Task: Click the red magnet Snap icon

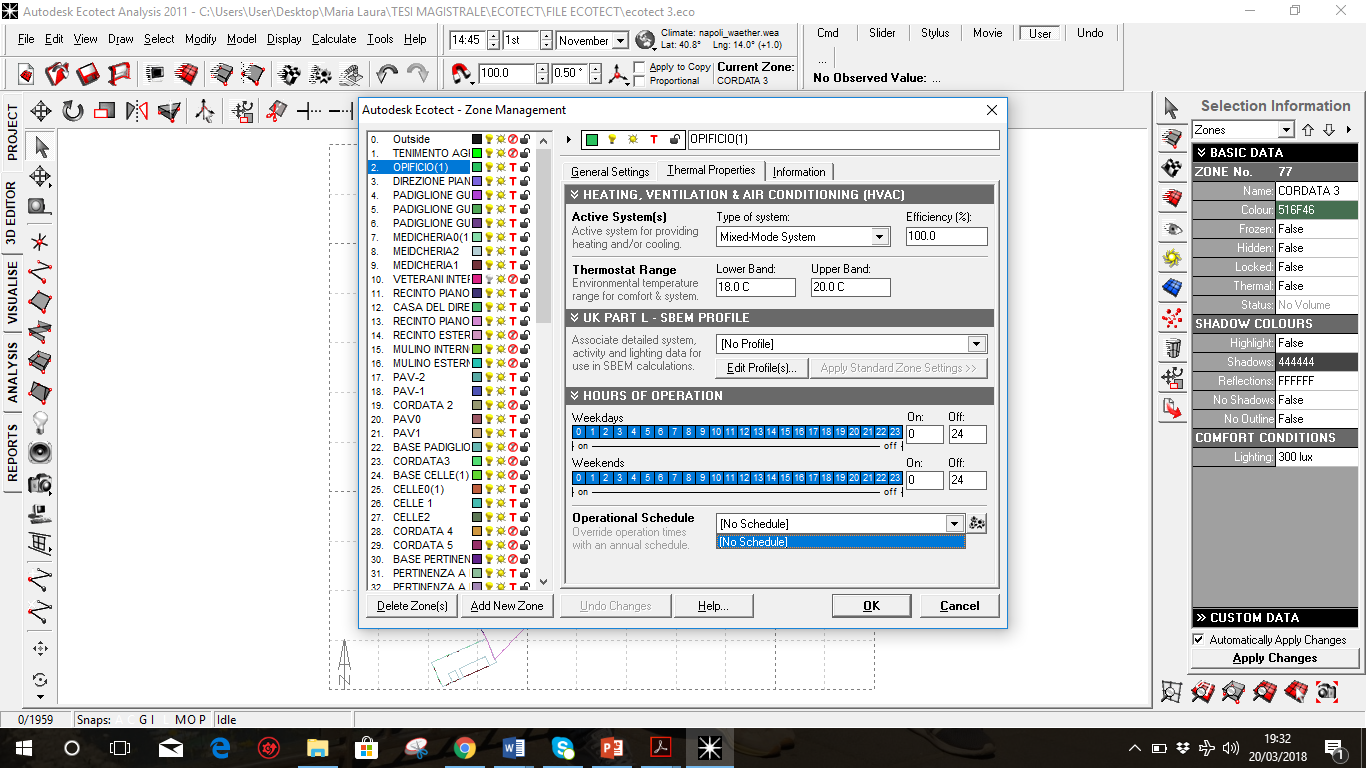Action: coord(463,74)
